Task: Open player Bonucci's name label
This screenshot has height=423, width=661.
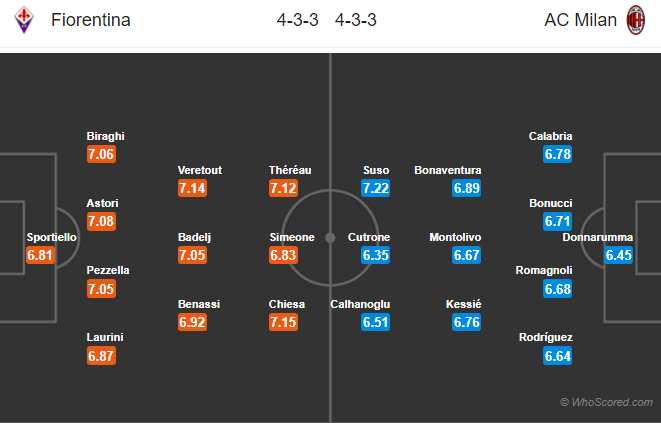Action: pyautogui.click(x=551, y=203)
